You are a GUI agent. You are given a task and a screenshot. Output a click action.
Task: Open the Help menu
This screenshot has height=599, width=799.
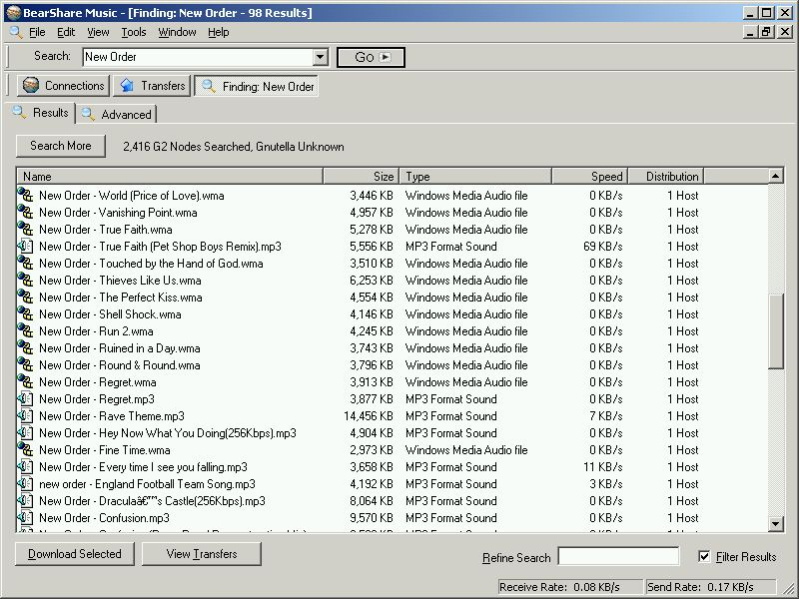pos(218,32)
